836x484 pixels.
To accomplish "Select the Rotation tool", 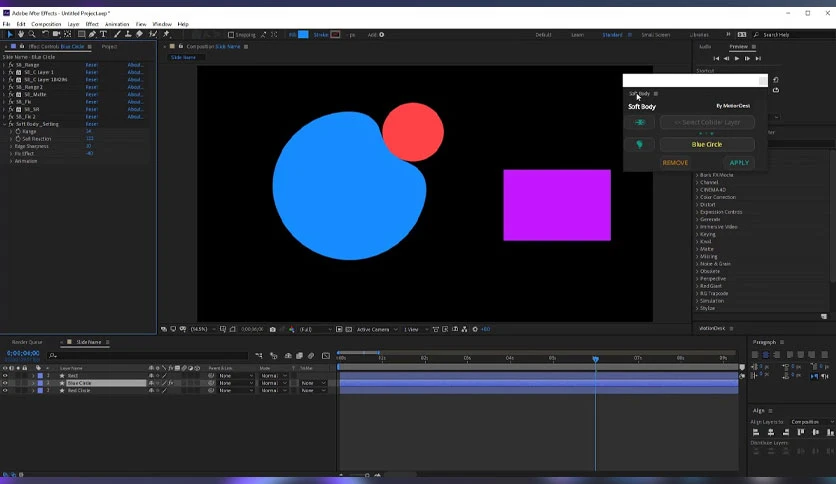I will pos(45,34).
